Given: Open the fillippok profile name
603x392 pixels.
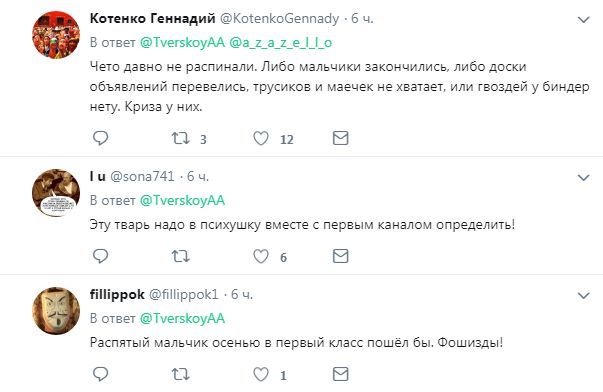Looking at the screenshot, I should coord(117,295).
